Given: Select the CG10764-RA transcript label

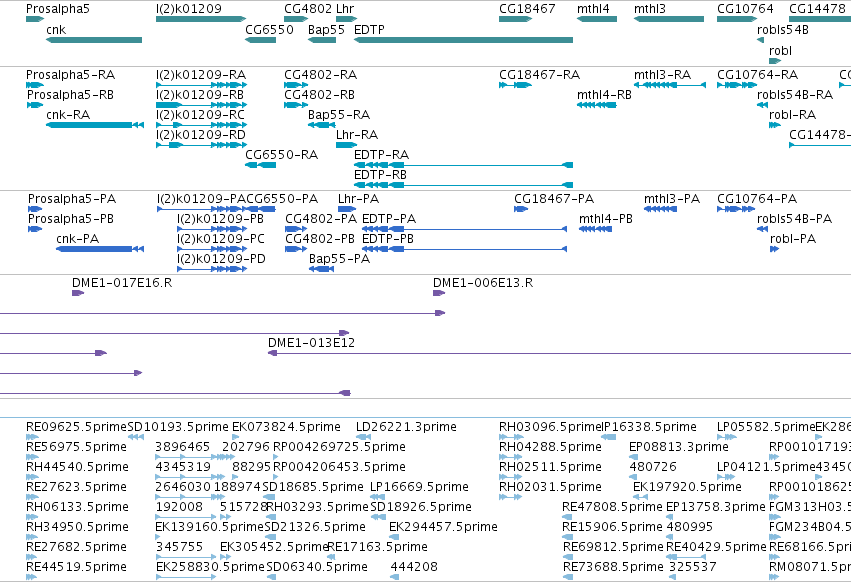Looking at the screenshot, I should click(758, 74).
